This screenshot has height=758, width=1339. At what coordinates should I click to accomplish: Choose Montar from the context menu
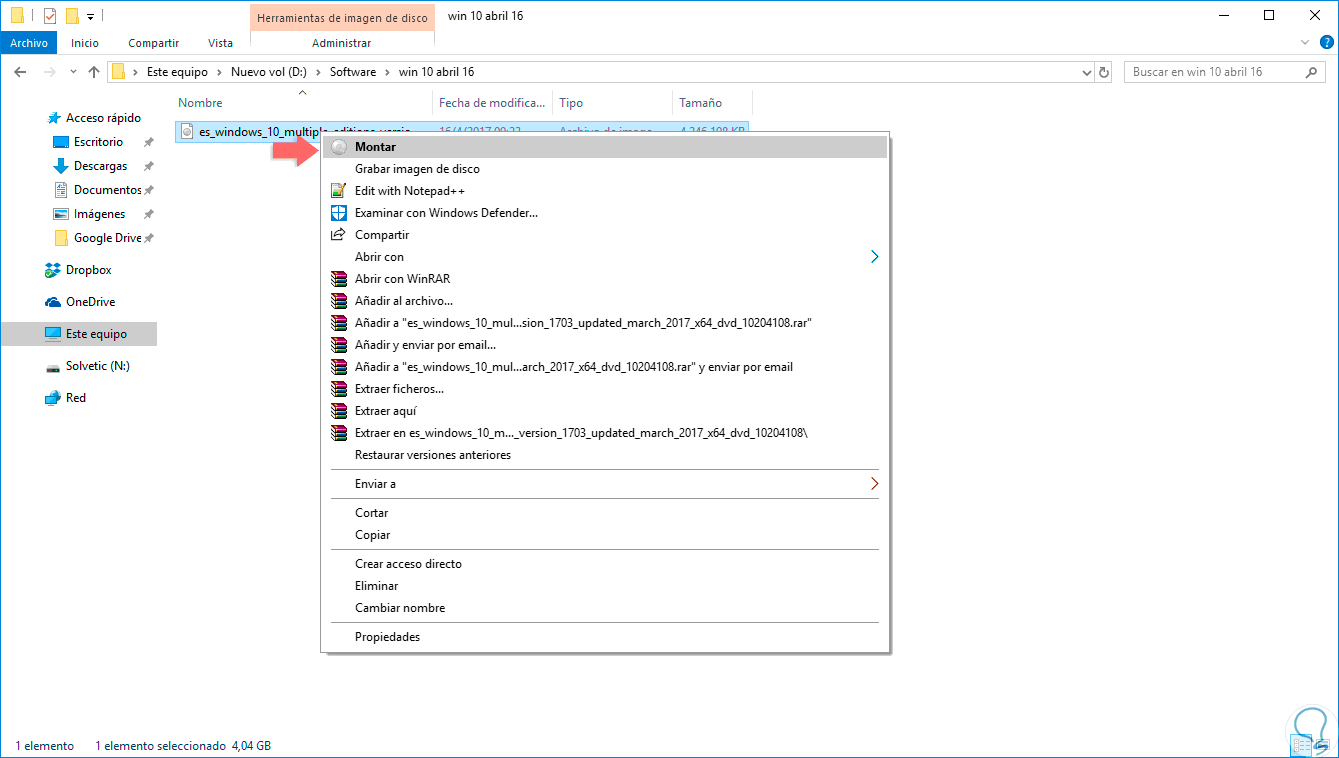tap(605, 147)
